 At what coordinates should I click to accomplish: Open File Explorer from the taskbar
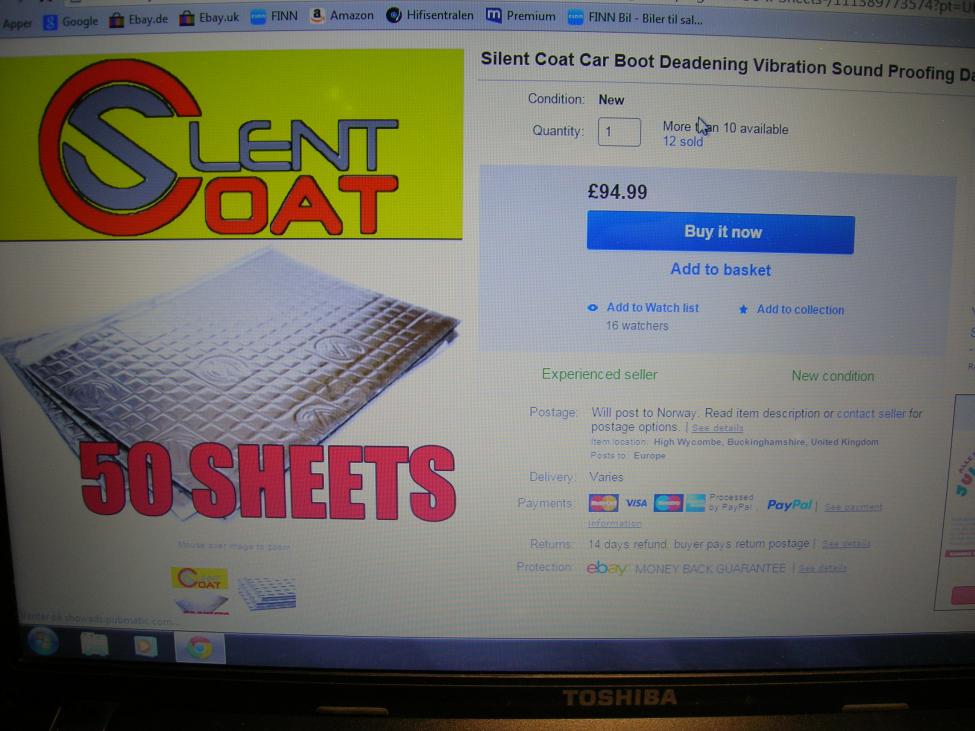(95, 645)
